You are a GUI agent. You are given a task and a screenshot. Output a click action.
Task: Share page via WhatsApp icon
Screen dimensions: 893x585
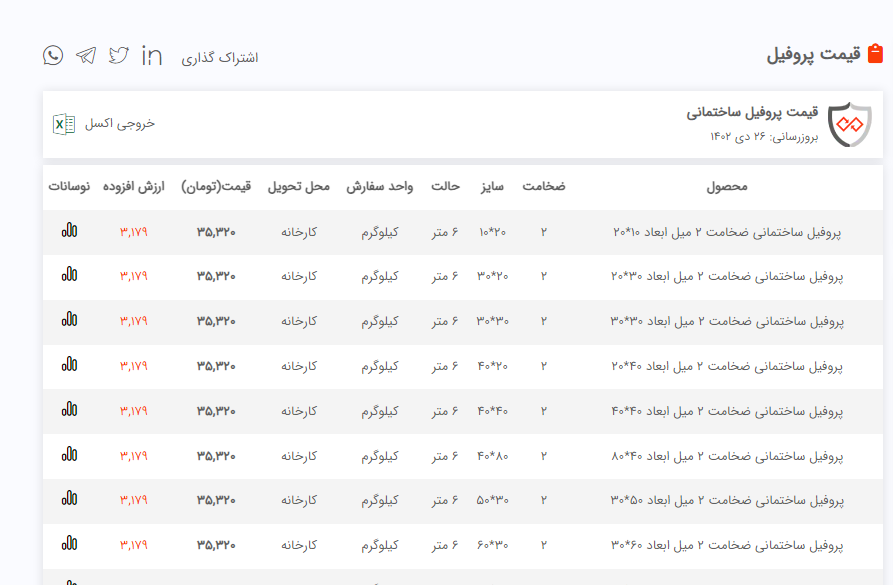(x=53, y=55)
